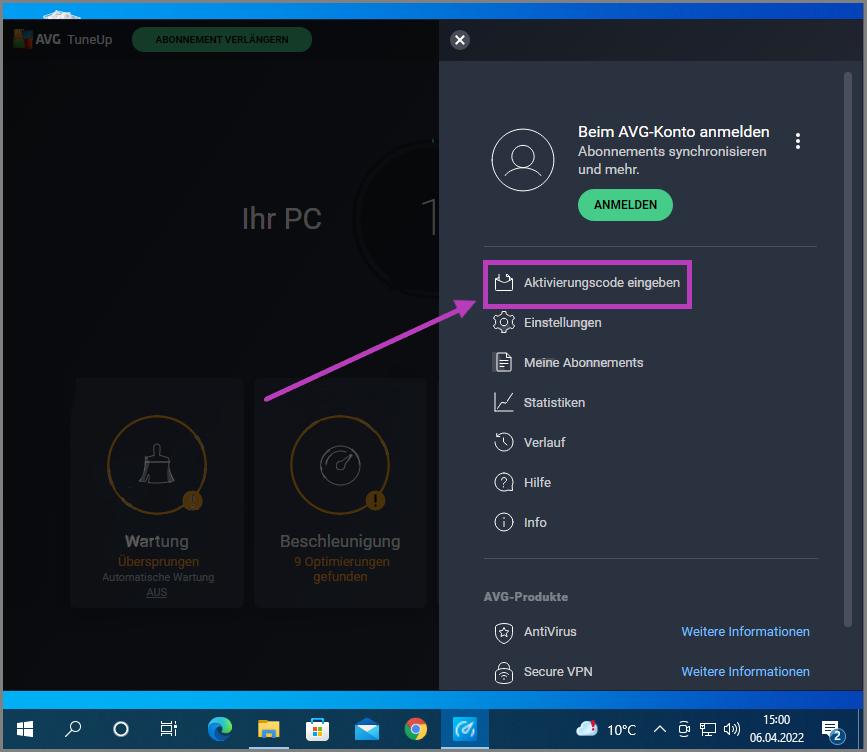
Task: Click Beim AVG-Konto anmelden heading
Action: [x=673, y=132]
